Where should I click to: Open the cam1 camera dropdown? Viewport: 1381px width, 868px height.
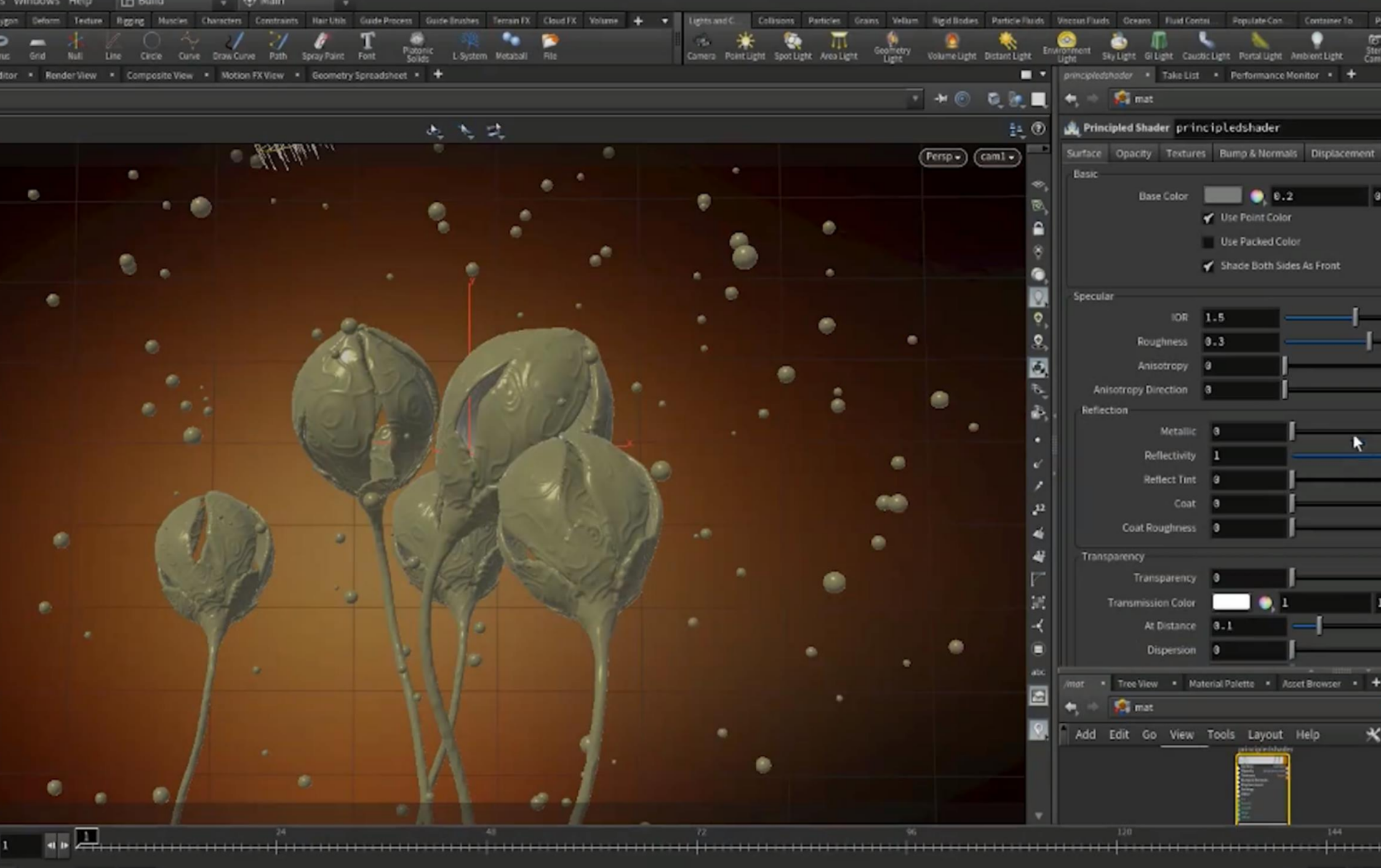click(x=996, y=157)
